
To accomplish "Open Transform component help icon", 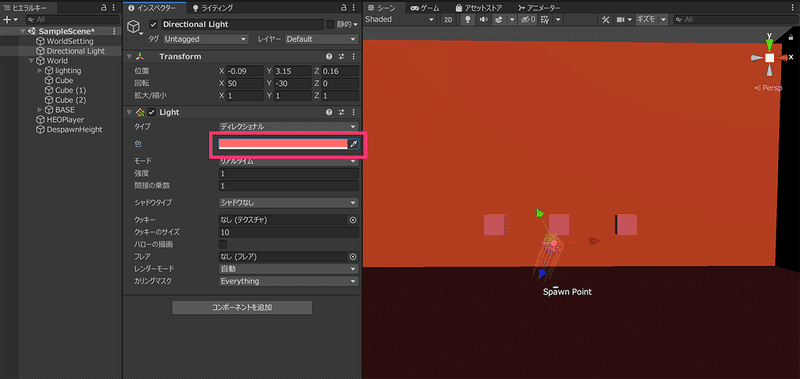I will tap(329, 57).
